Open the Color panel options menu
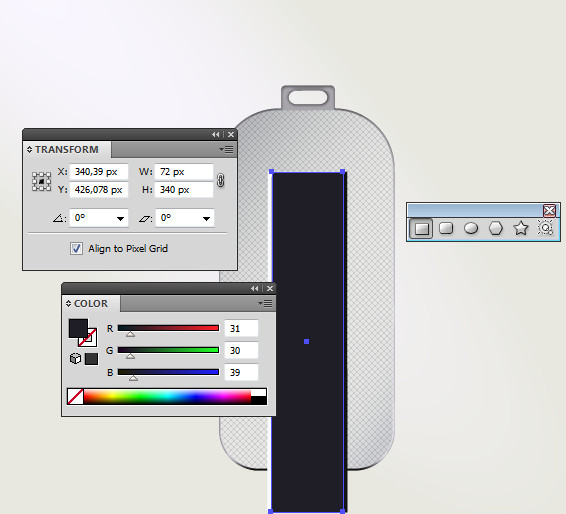The height and width of the screenshot is (514, 566). coord(266,304)
